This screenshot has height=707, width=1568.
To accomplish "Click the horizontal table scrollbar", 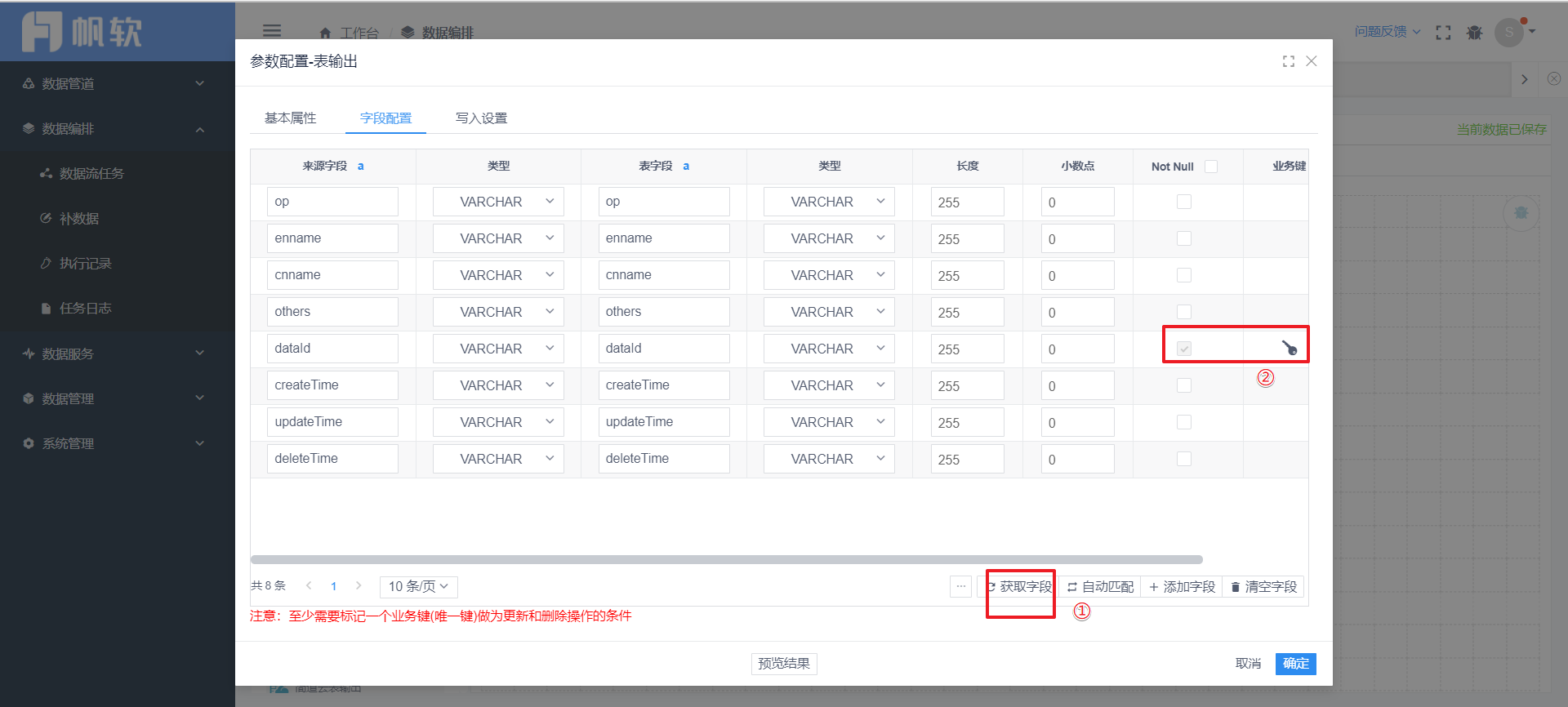I will 727,559.
